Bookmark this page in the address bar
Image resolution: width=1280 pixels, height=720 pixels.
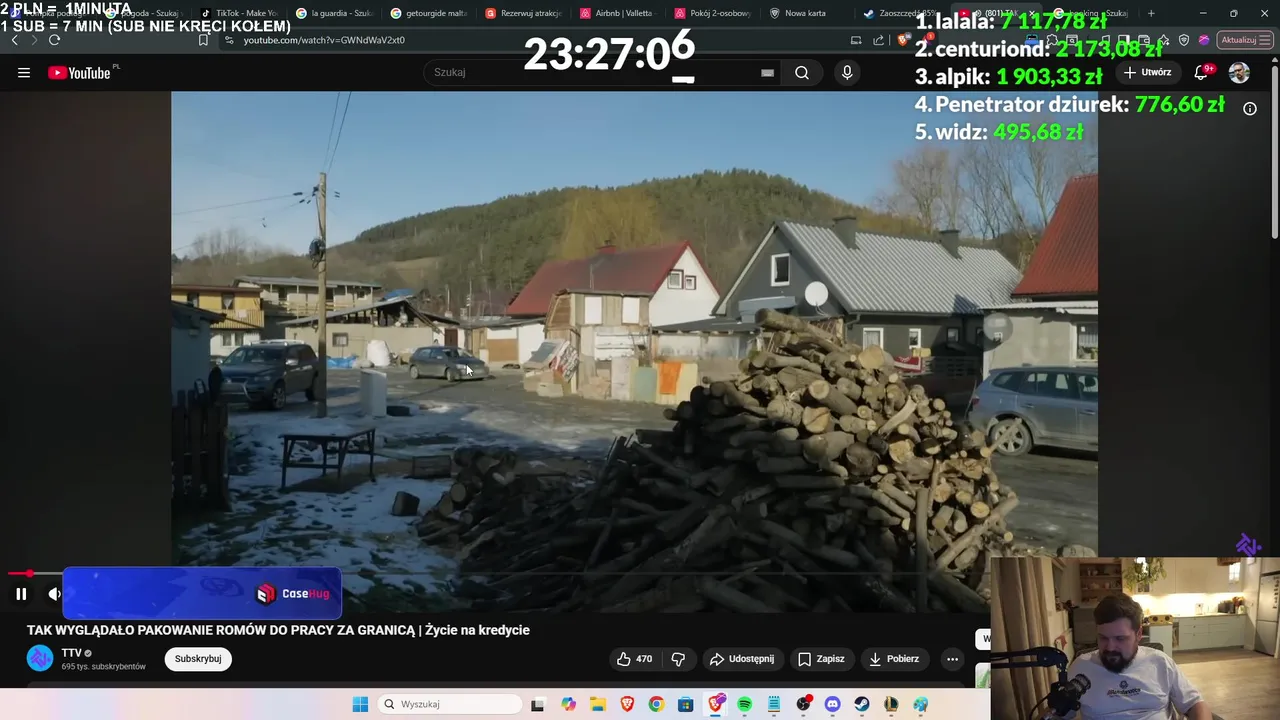(x=203, y=40)
